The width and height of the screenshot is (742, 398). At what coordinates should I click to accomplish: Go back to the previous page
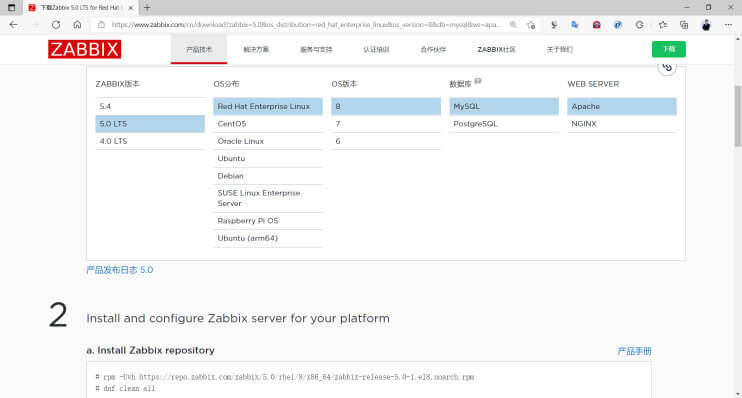click(x=13, y=25)
